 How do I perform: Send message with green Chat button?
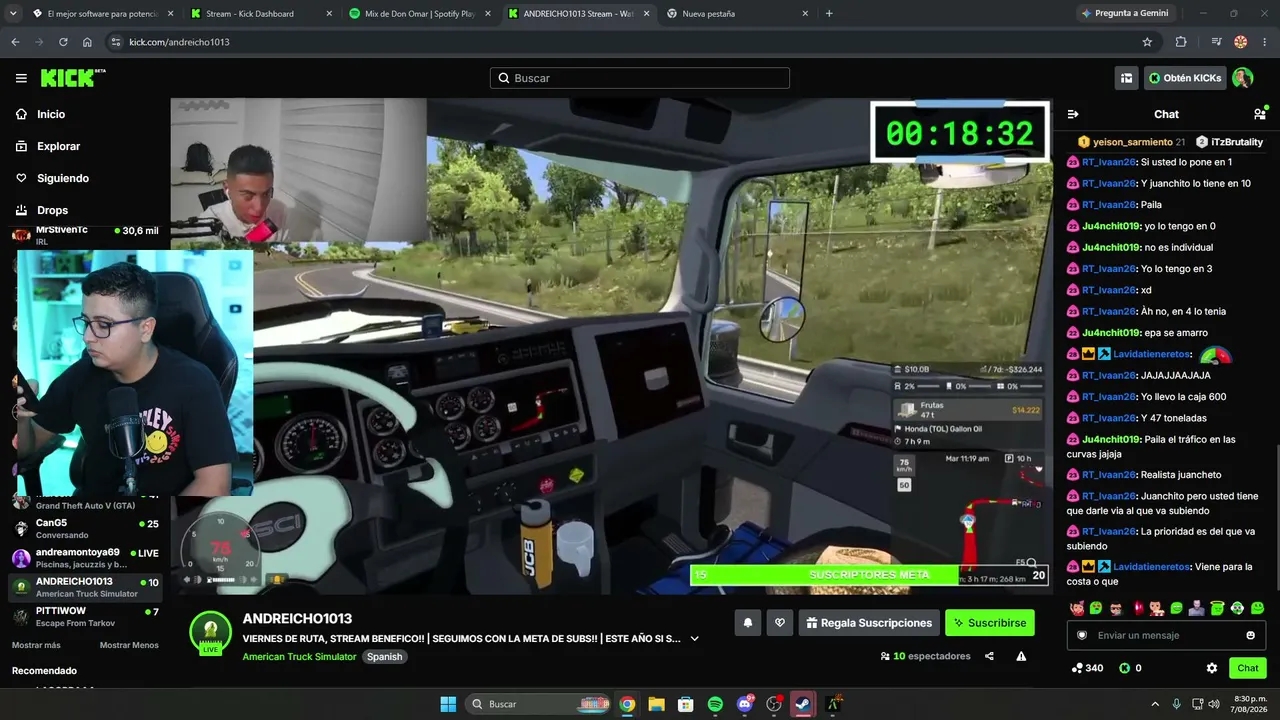[1248, 668]
